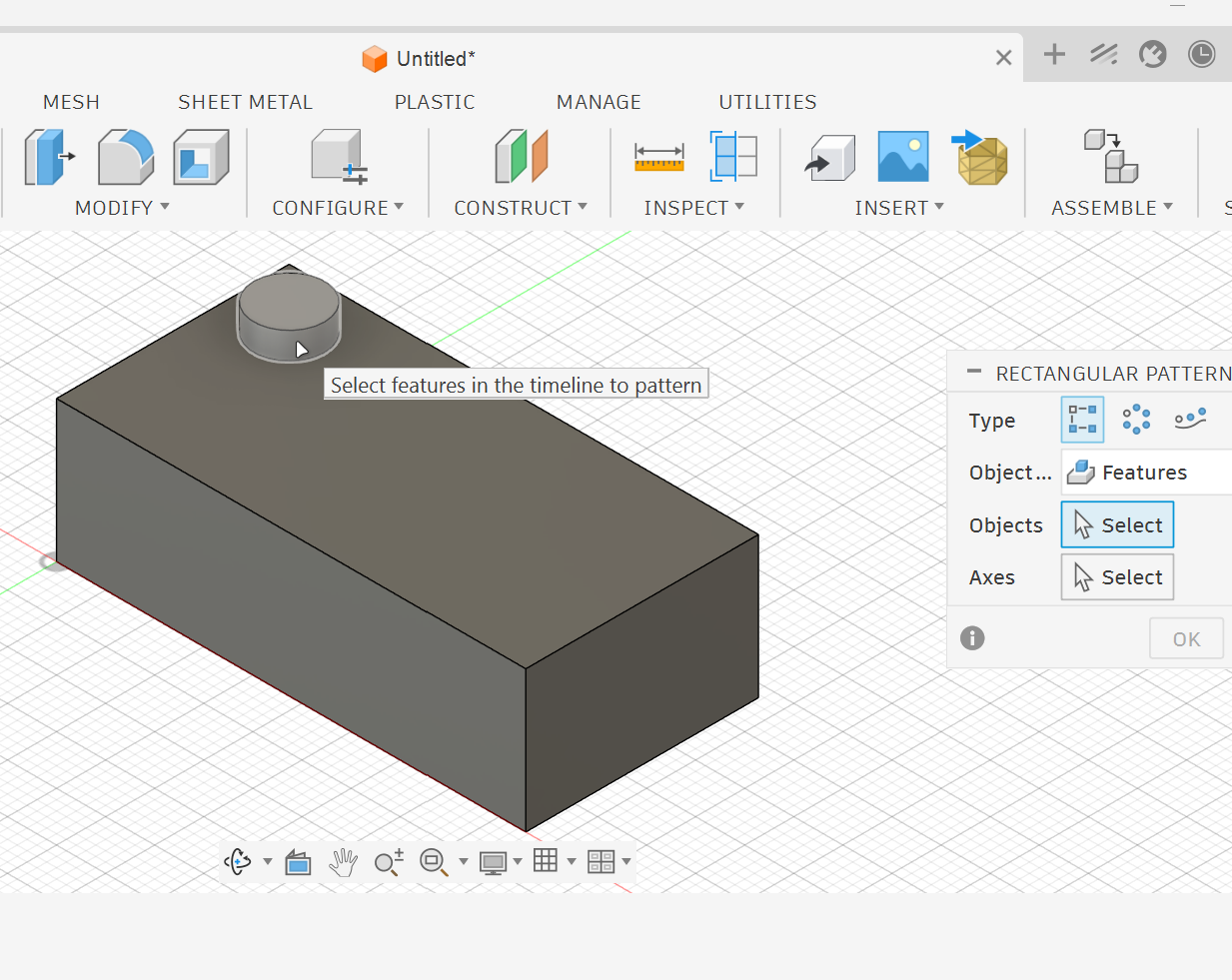The height and width of the screenshot is (980, 1232).
Task: Click the Look At icon
Action: (x=298, y=861)
